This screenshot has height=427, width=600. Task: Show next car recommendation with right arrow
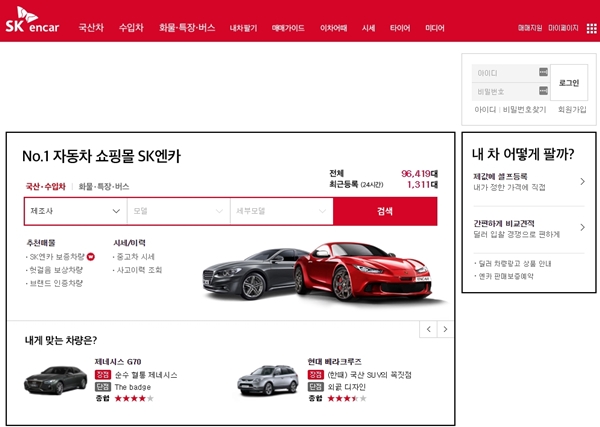pos(445,329)
